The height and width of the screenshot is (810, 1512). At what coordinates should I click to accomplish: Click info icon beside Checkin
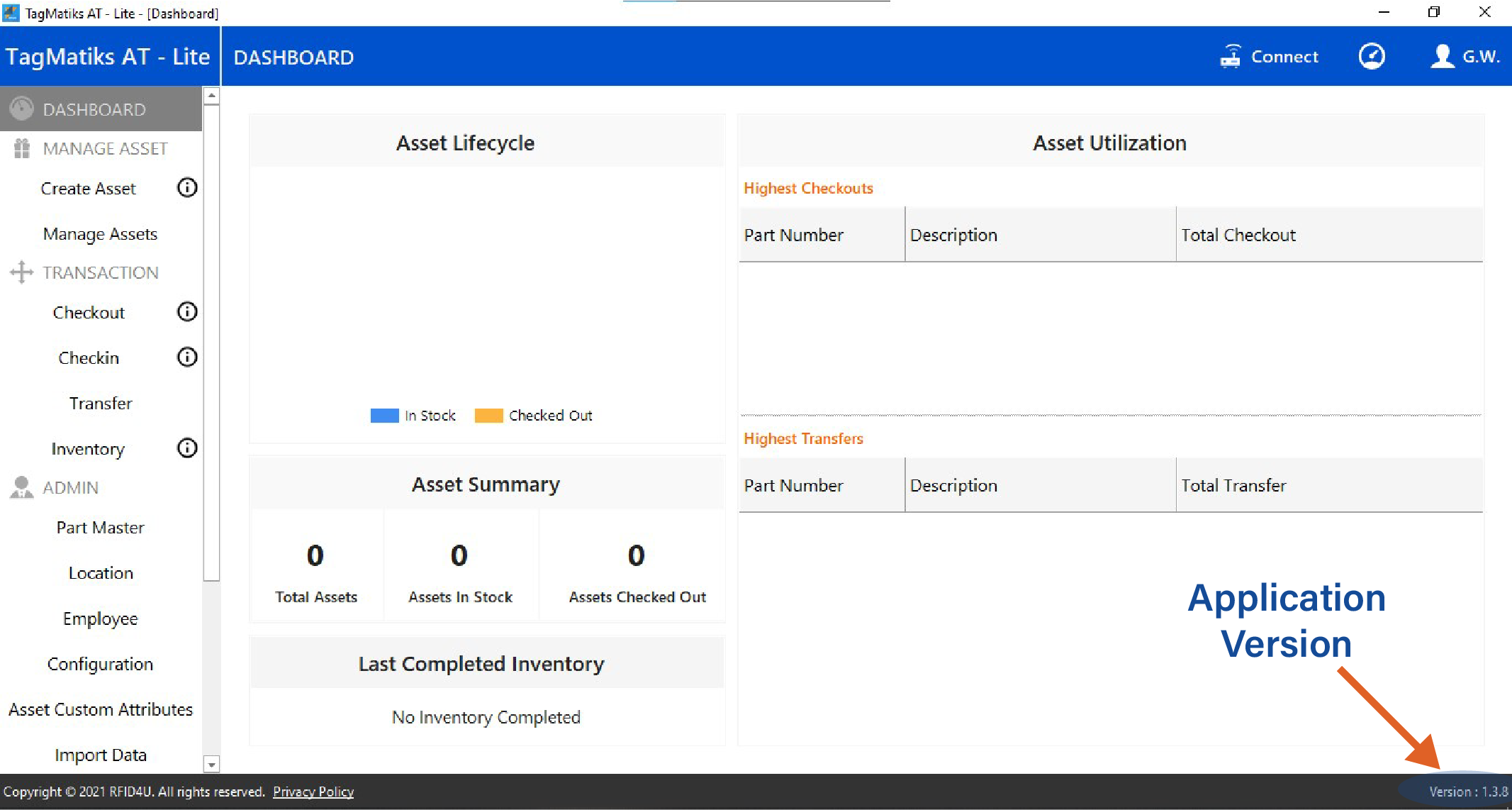[187, 357]
